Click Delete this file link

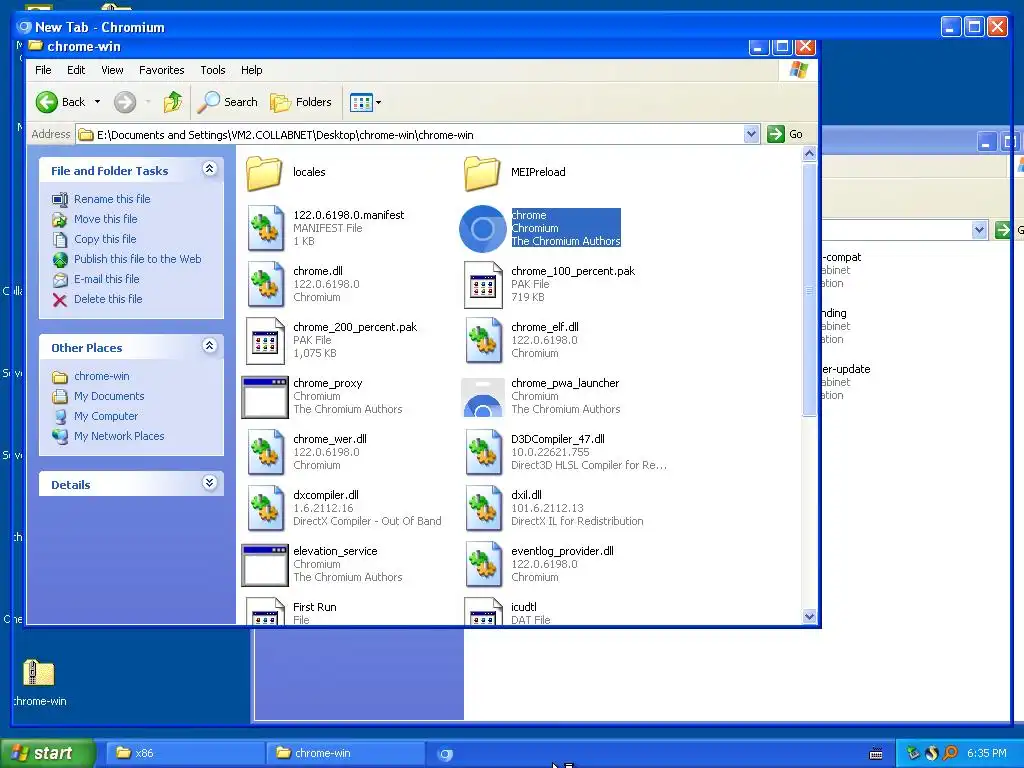point(108,298)
